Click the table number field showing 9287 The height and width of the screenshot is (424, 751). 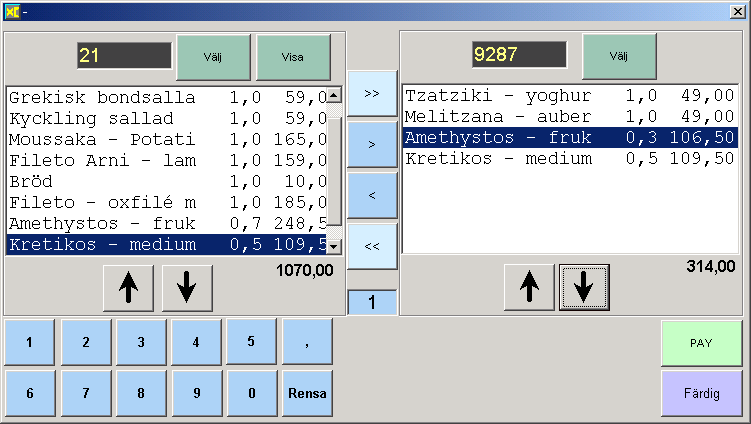coord(519,54)
